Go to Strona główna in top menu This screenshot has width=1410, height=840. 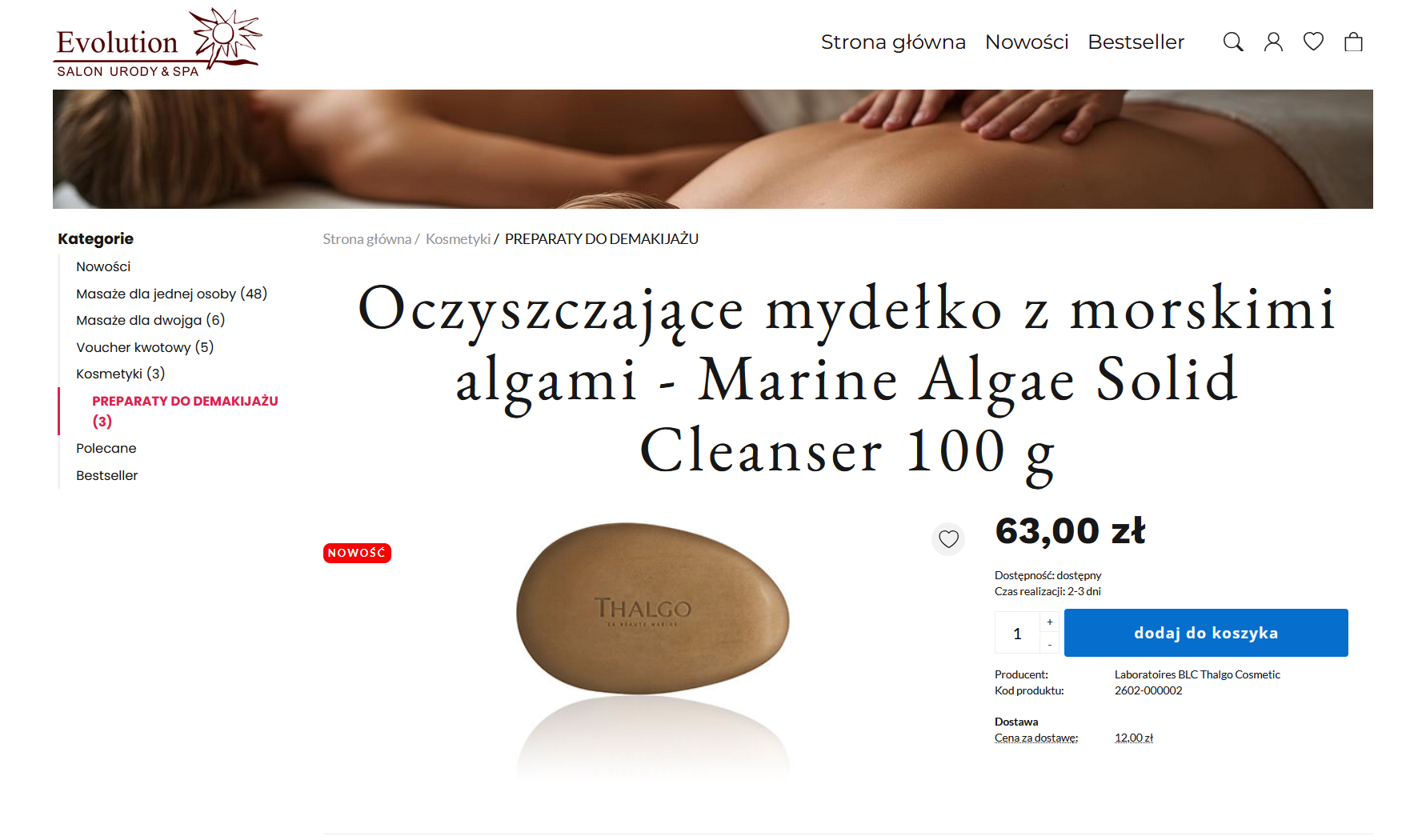893,42
